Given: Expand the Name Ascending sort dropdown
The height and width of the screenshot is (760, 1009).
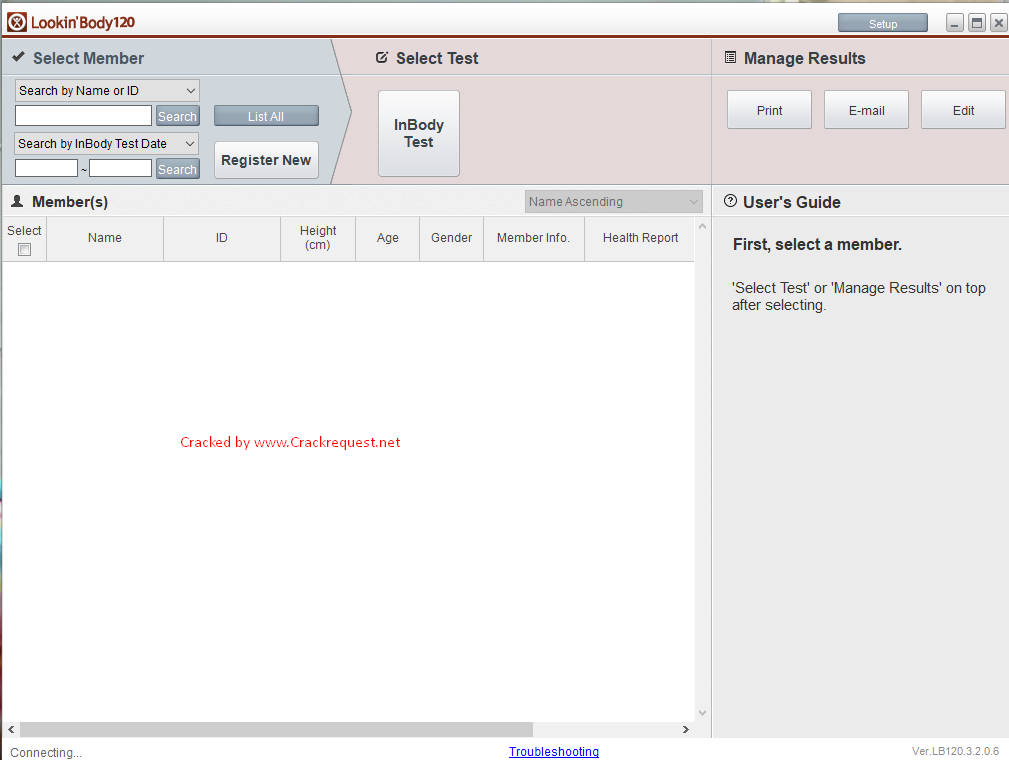Looking at the screenshot, I should pos(613,202).
